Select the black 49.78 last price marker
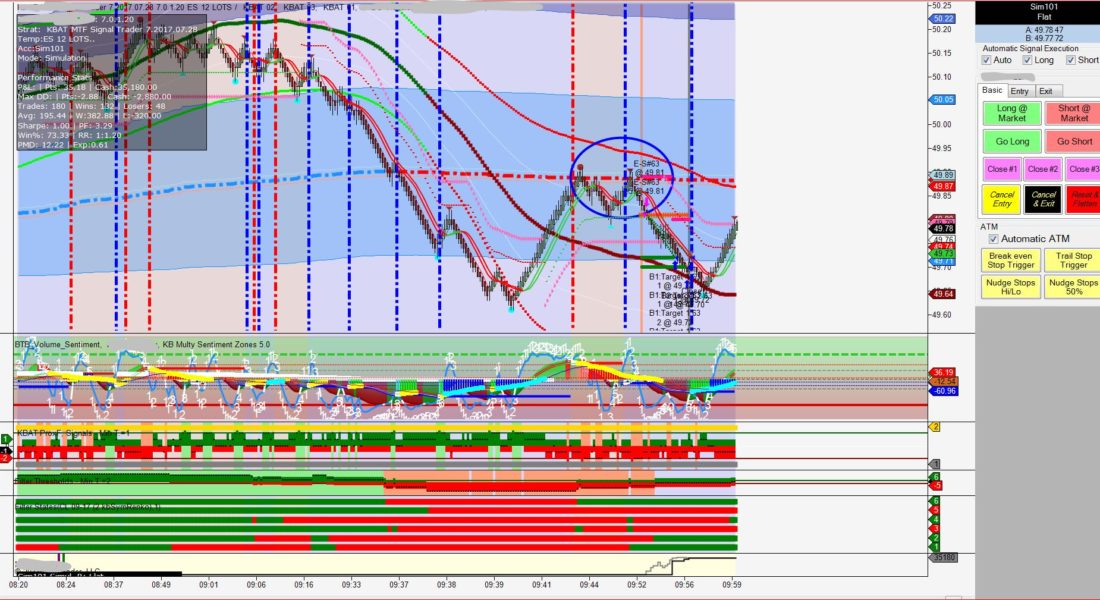The width and height of the screenshot is (1100, 600). click(942, 229)
